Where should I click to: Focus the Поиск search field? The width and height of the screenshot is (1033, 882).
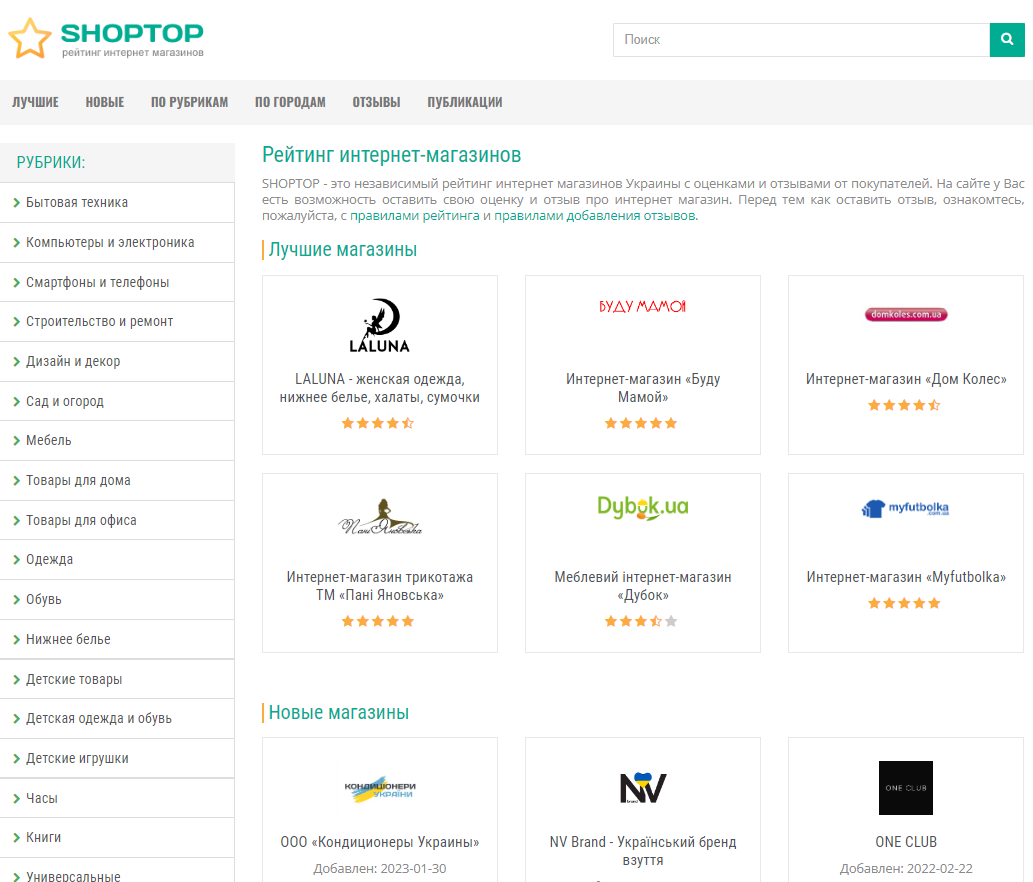801,40
